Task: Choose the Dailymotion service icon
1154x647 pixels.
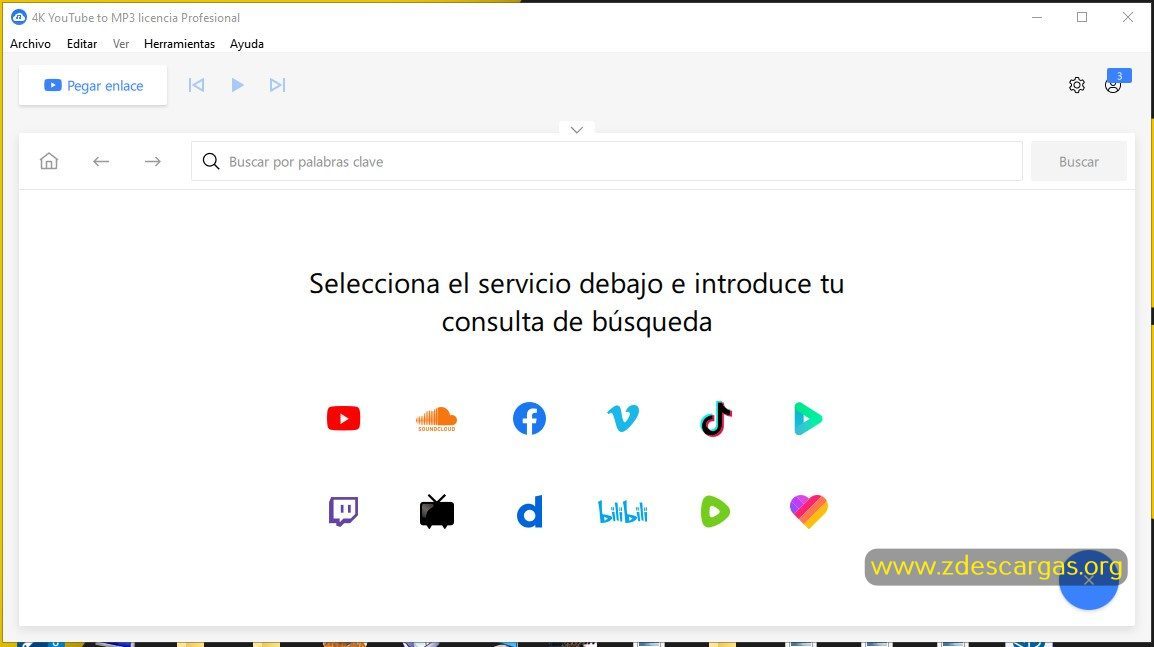Action: (529, 512)
